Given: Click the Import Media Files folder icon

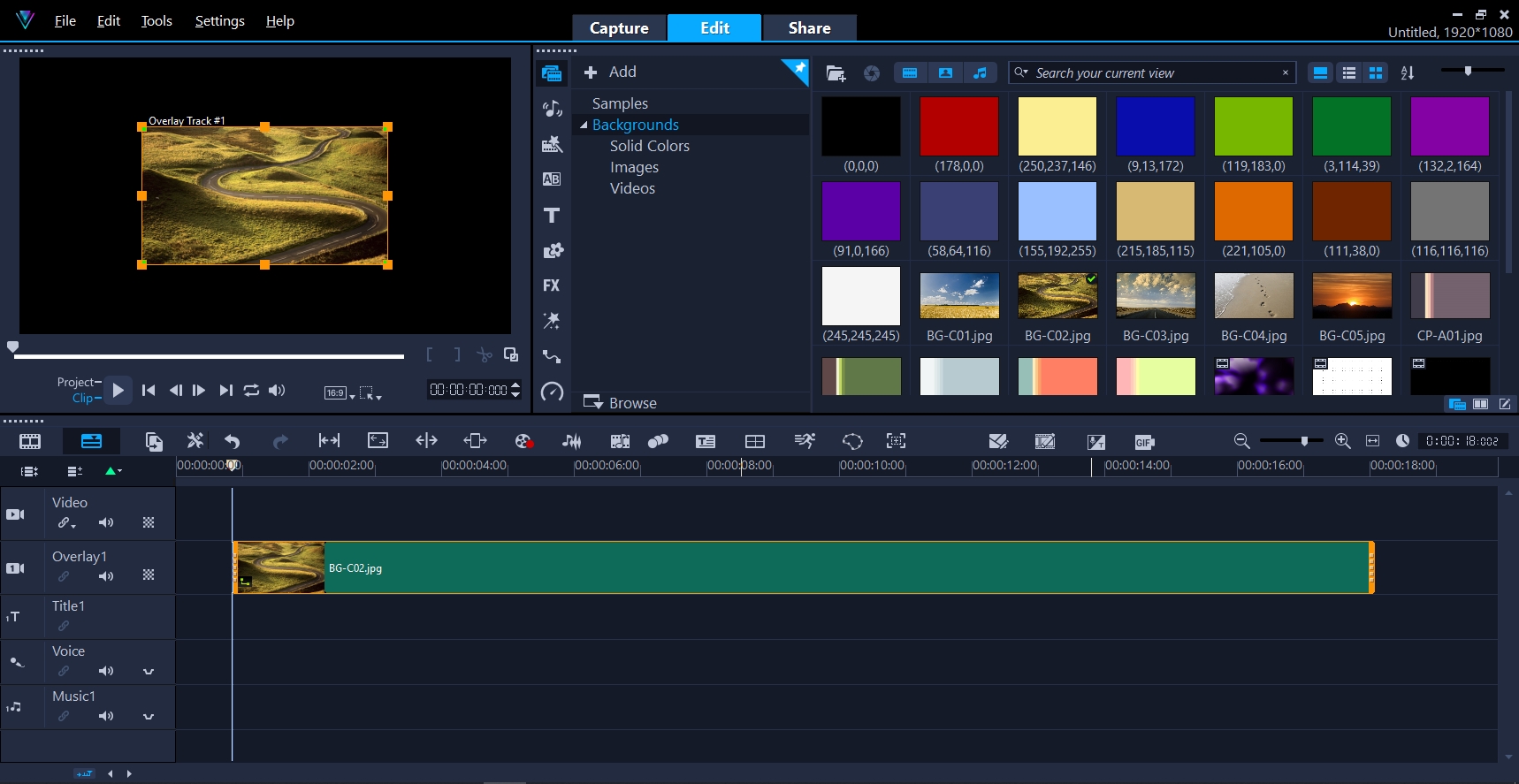Looking at the screenshot, I should (x=836, y=73).
